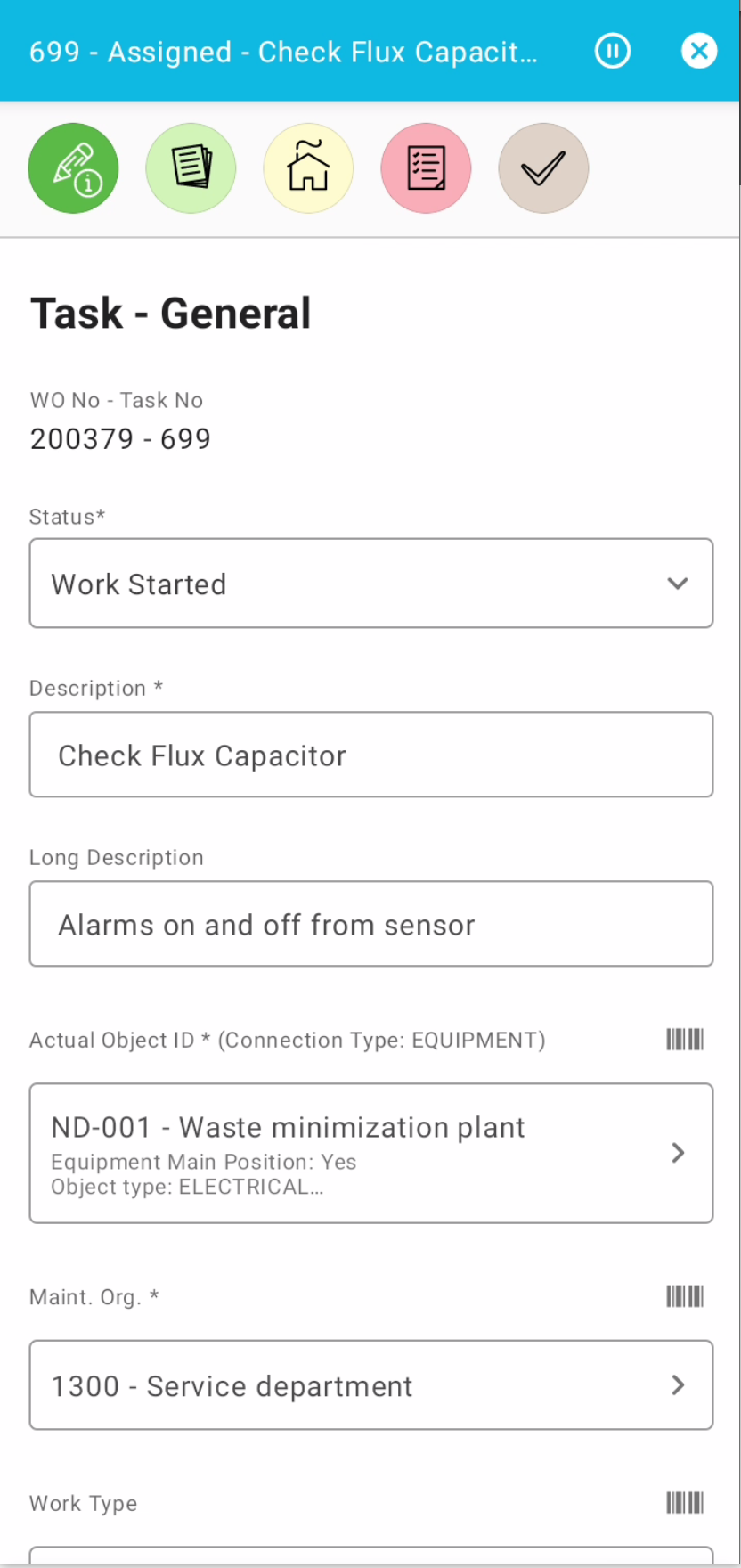Scan barcode for Maint. Org.

pos(685,1296)
